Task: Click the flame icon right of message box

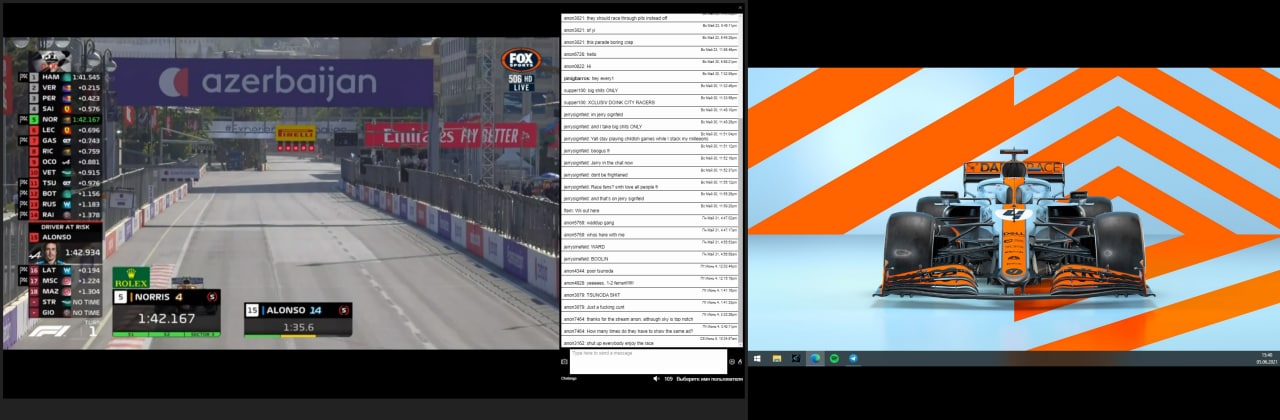Action: tap(741, 362)
